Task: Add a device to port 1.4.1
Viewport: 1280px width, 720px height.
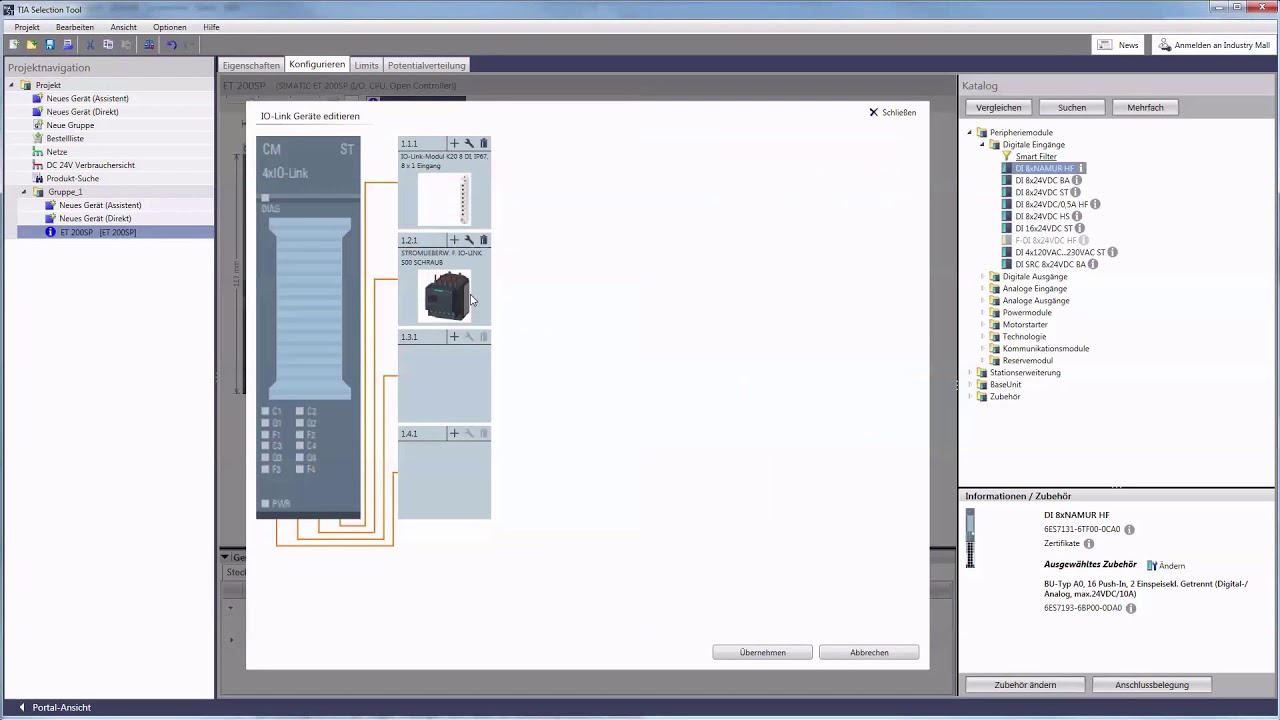Action: 454,434
